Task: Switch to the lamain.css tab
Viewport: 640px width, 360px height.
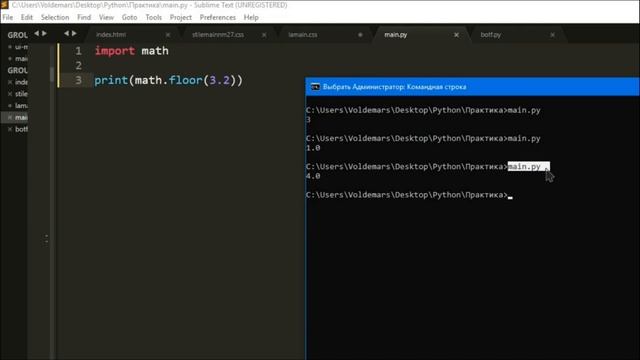Action: [302, 35]
